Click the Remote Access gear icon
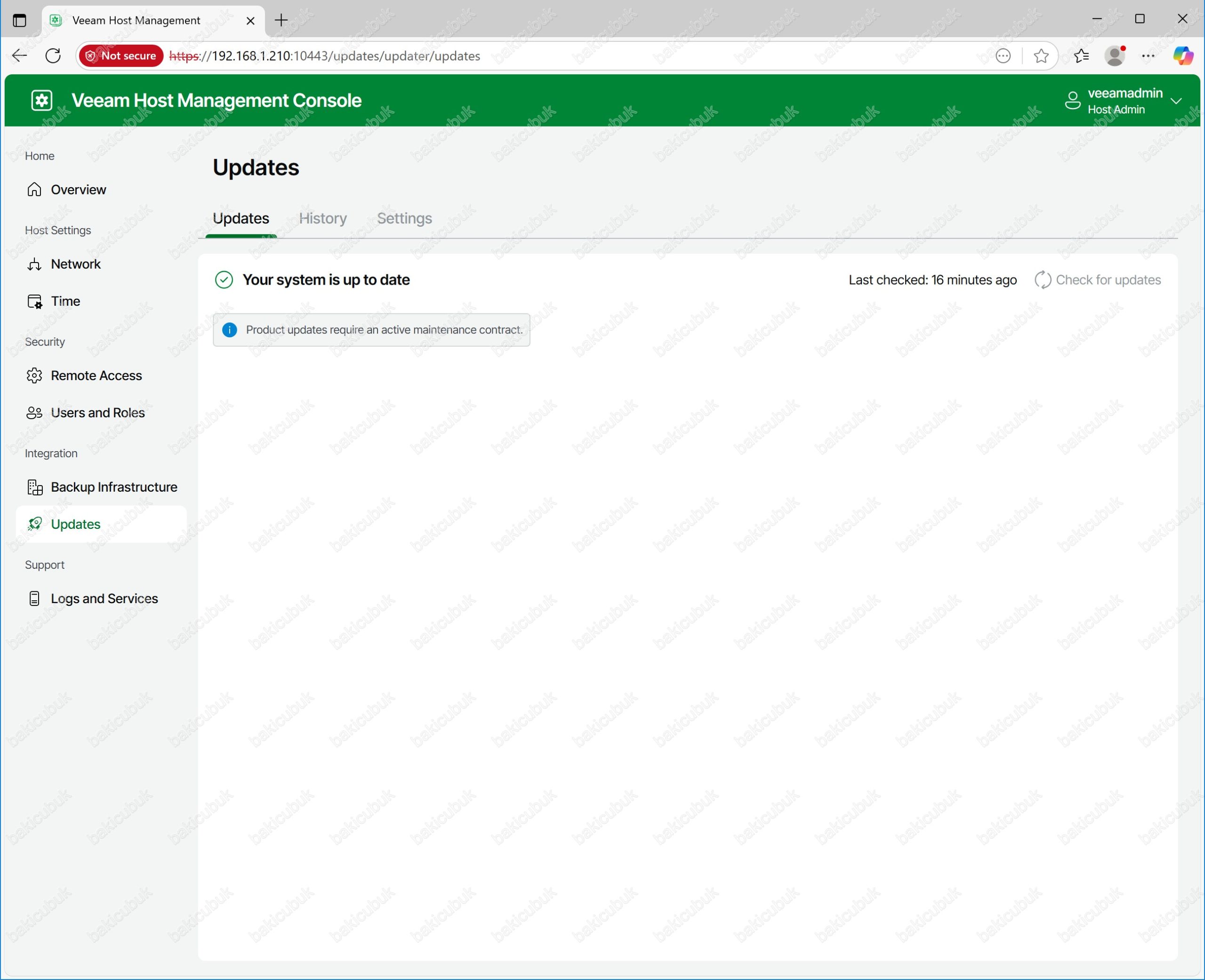This screenshot has height=980, width=1205. pos(34,375)
